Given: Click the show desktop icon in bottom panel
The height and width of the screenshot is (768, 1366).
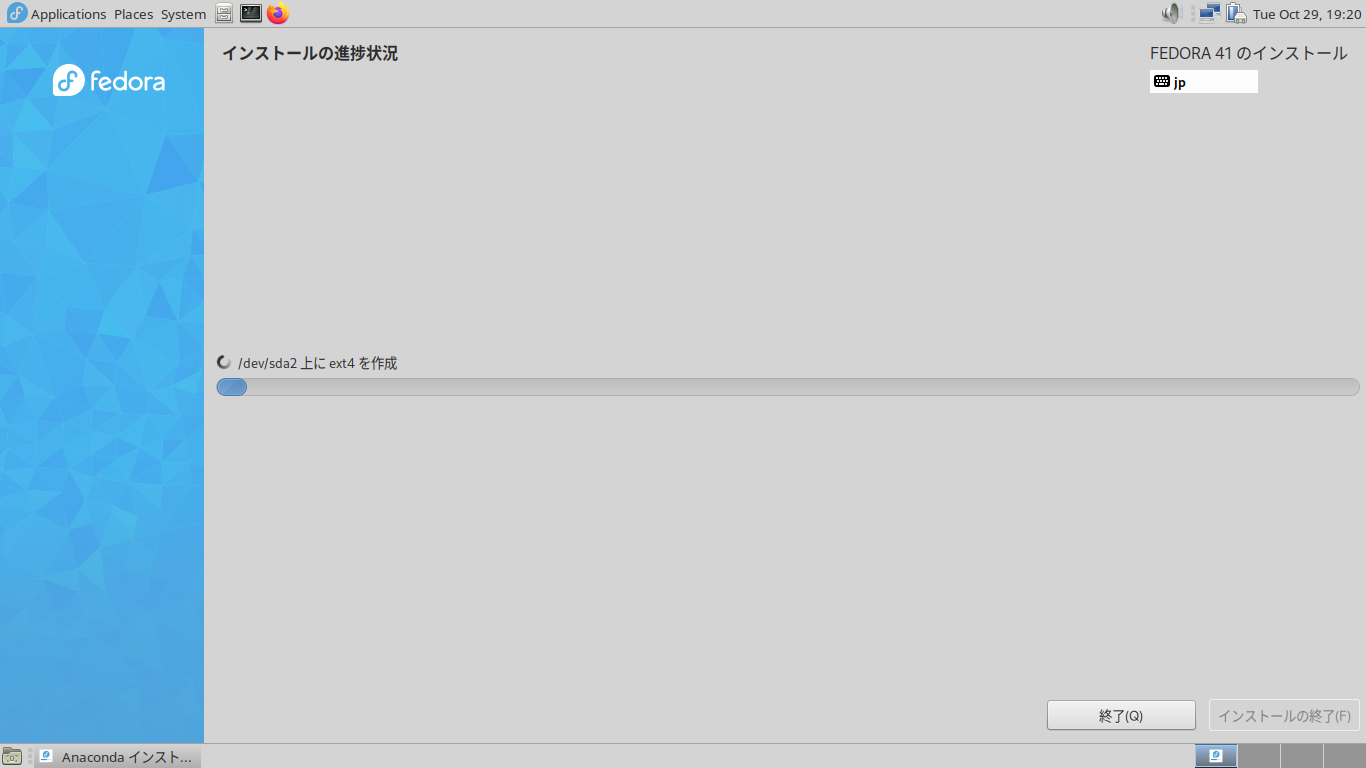Looking at the screenshot, I should [12, 756].
